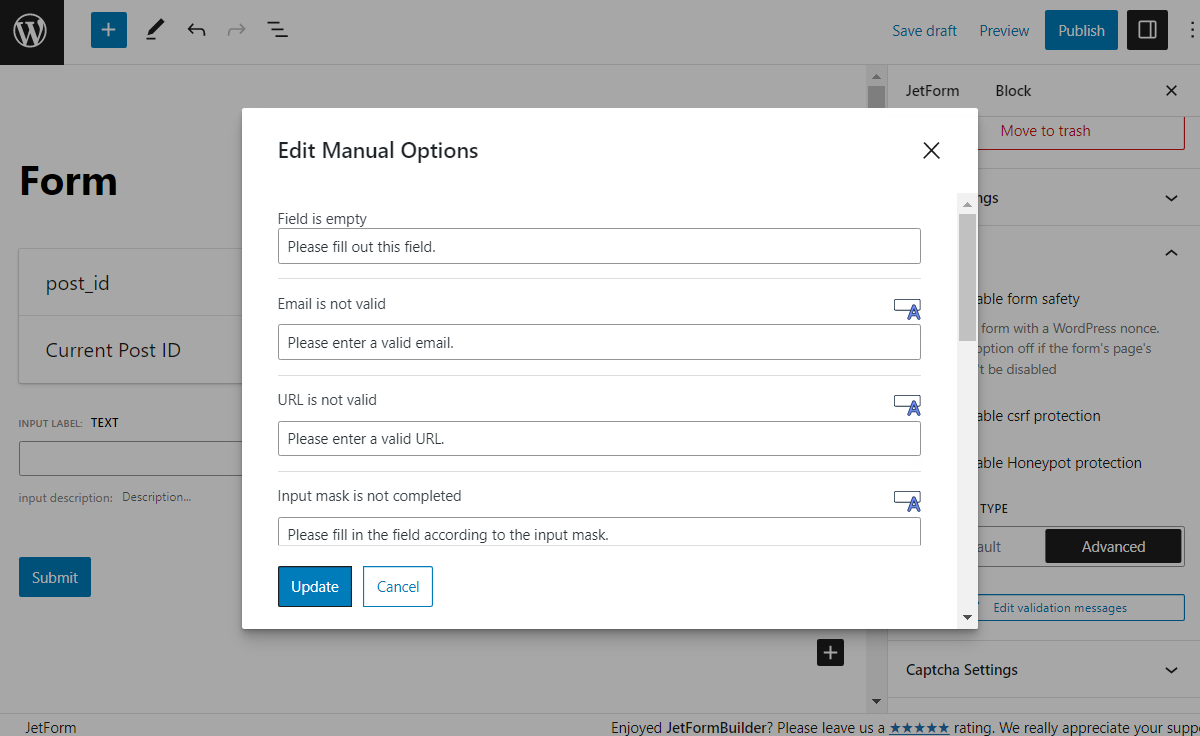Click the Redo arrow icon
Viewport: 1200px width, 736px height.
pyautogui.click(x=236, y=30)
